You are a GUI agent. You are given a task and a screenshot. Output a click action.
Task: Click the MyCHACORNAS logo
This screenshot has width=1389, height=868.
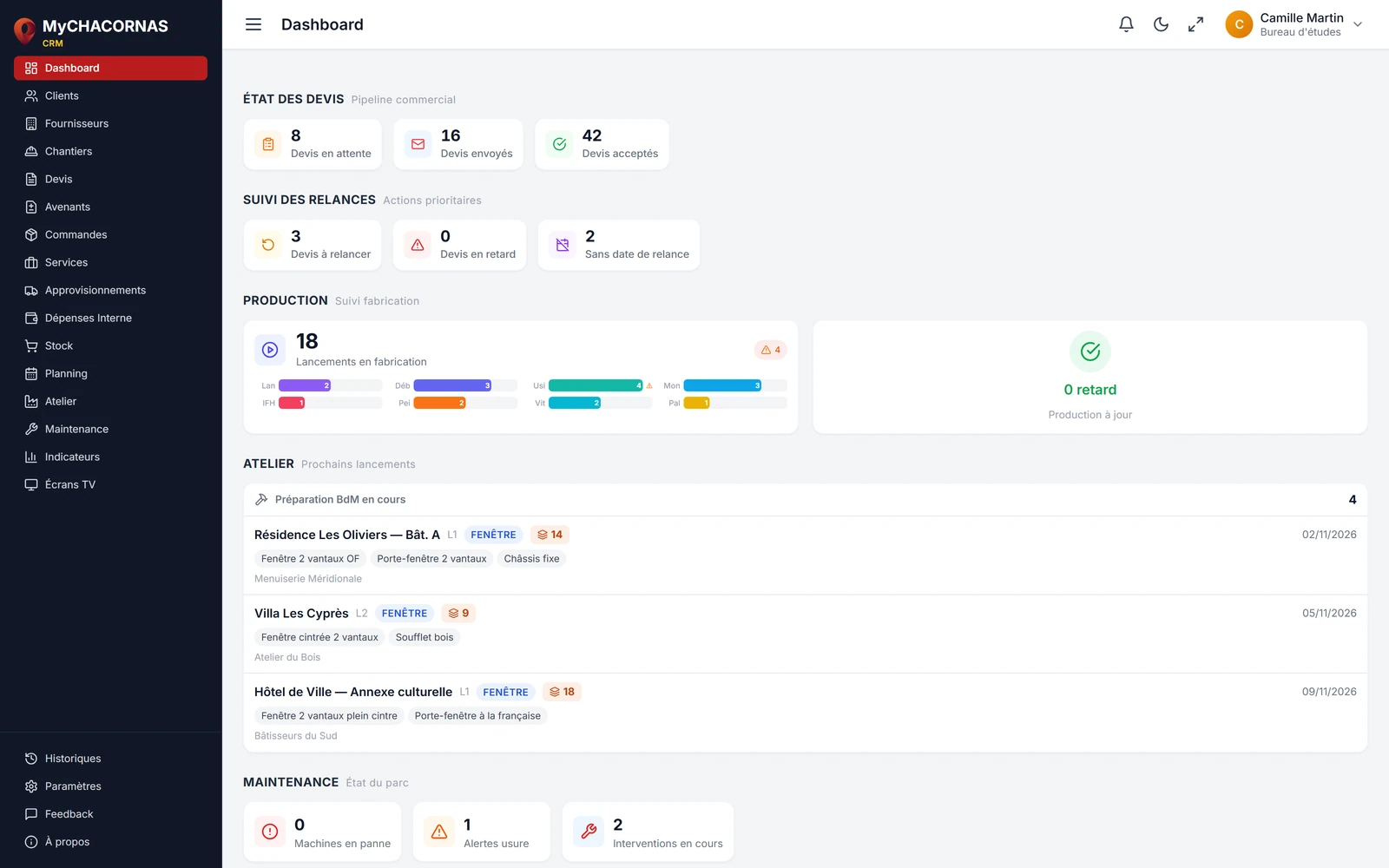tap(91, 31)
